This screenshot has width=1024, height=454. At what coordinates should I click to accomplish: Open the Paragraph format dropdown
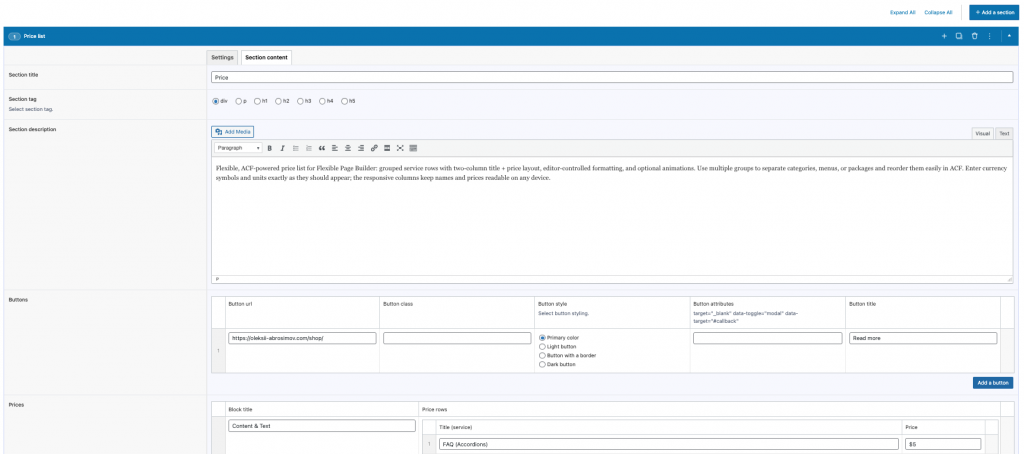click(x=238, y=148)
